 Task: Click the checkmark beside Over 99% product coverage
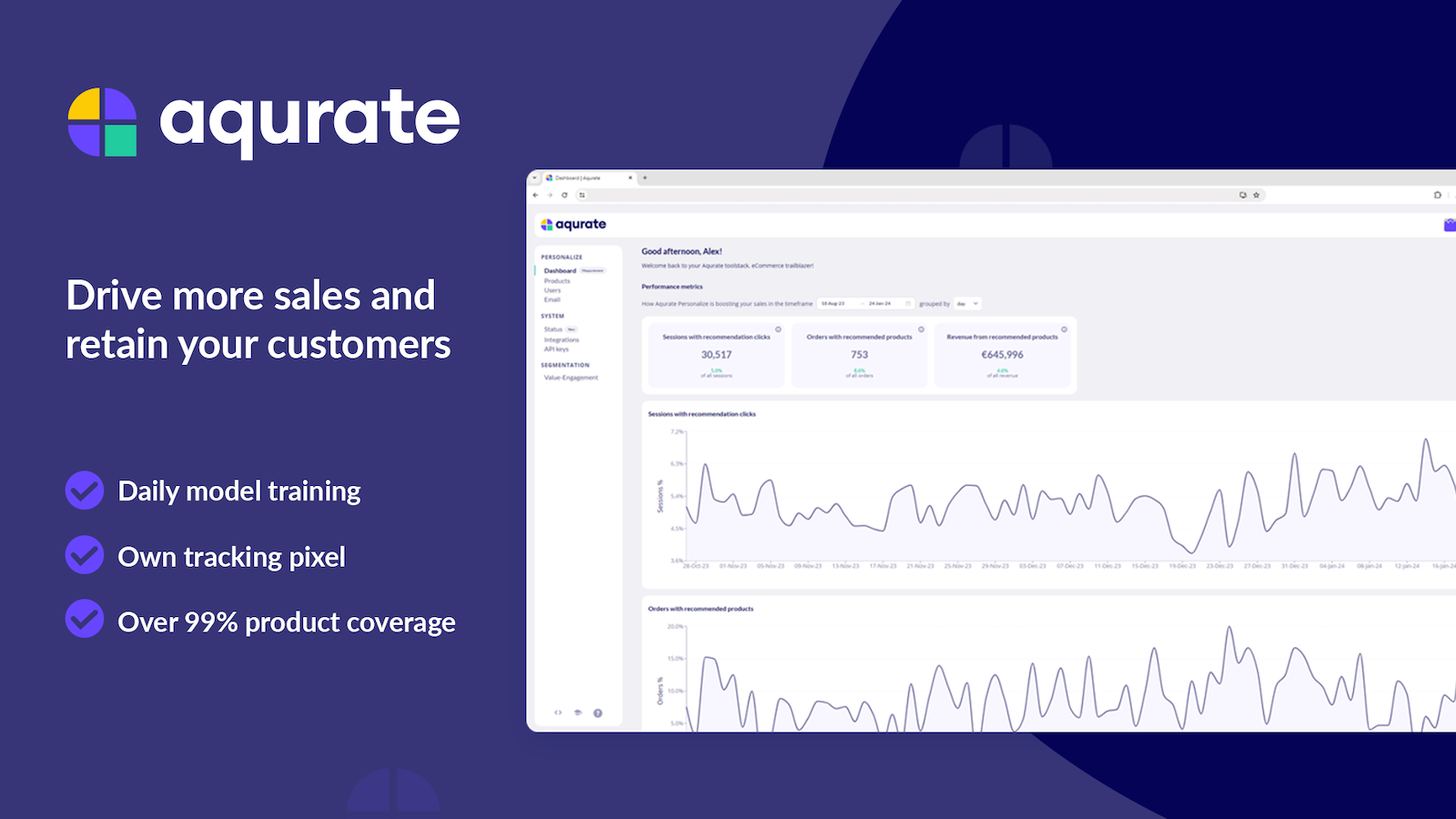pyautogui.click(x=85, y=619)
